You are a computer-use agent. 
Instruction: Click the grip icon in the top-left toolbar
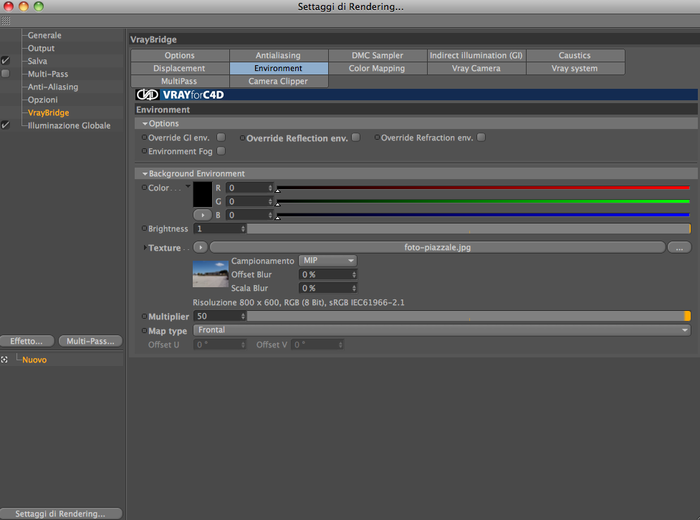click(x=5, y=21)
